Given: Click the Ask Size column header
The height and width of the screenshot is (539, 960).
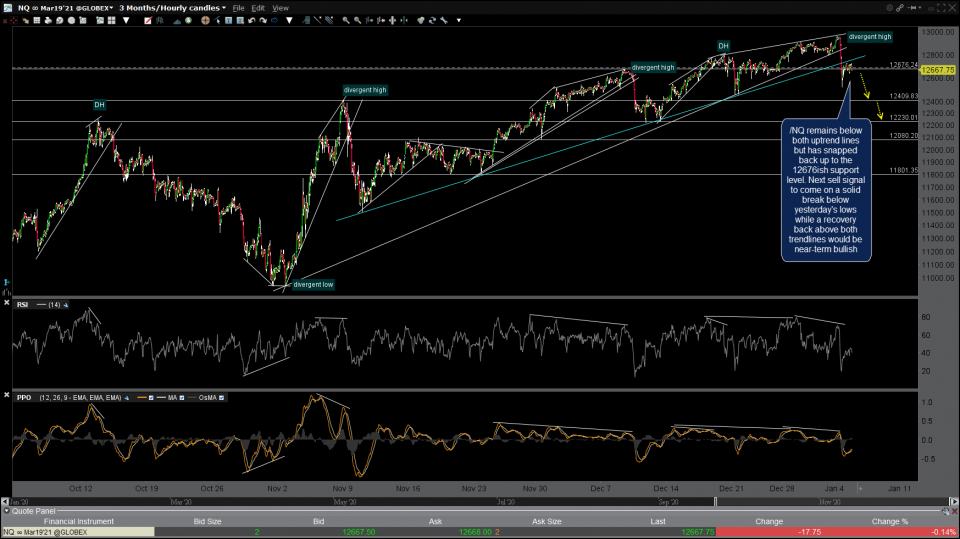Looking at the screenshot, I should coord(547,521).
